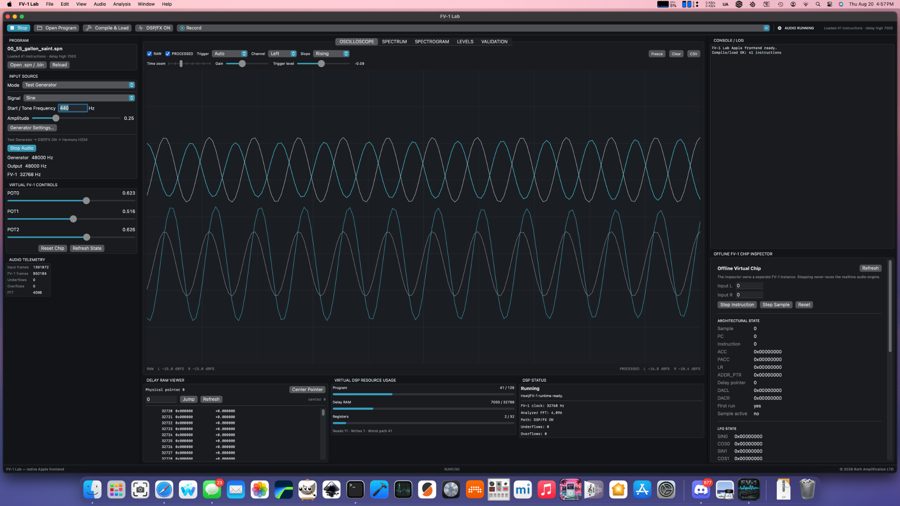Open Terminal from the Dock
900x506 pixels.
tap(355, 489)
